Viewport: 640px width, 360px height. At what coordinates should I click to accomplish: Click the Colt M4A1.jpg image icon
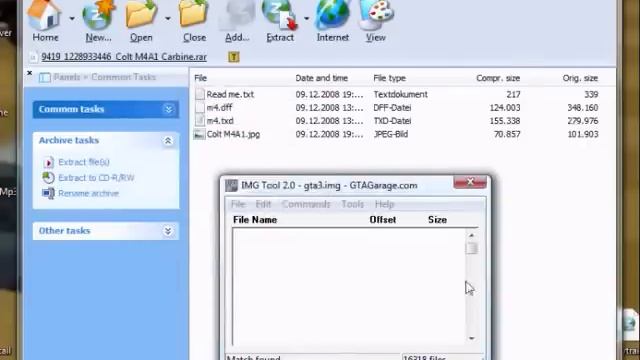[199, 134]
